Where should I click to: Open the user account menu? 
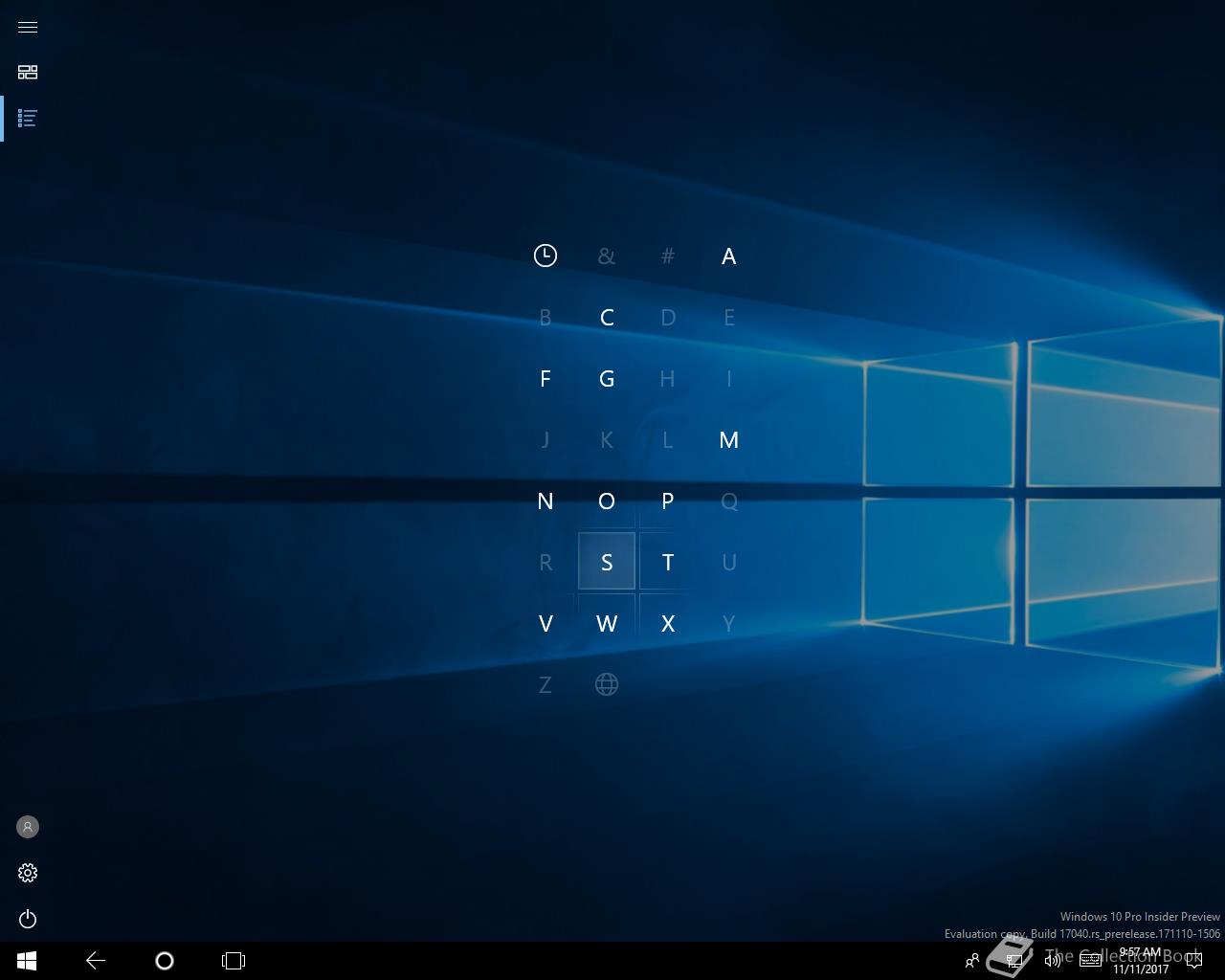point(28,827)
